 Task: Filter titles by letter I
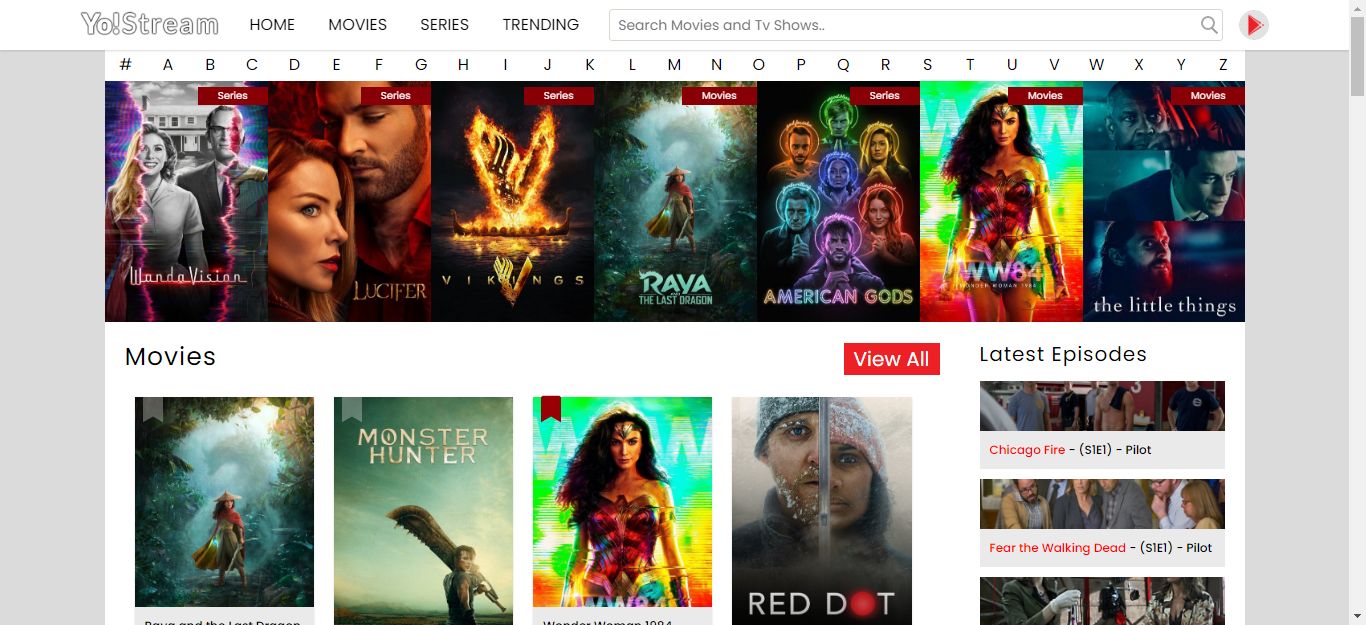tap(505, 65)
